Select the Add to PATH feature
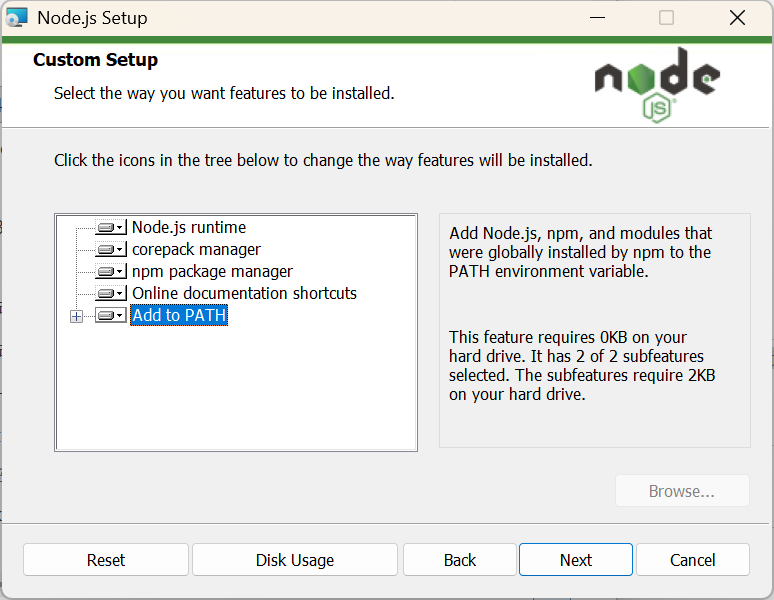The width and height of the screenshot is (774, 600). 179,315
